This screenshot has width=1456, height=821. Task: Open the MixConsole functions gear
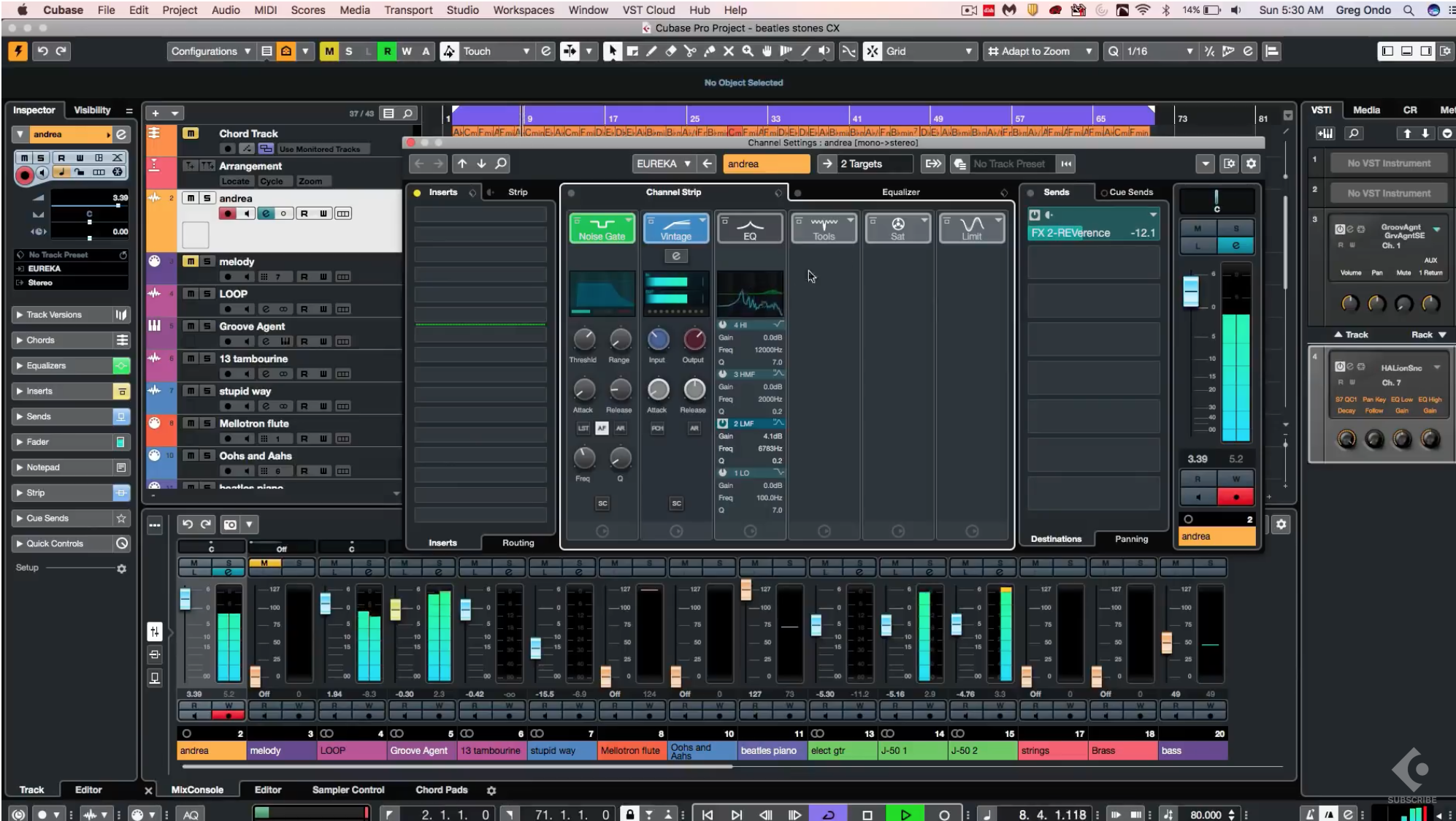(1281, 524)
